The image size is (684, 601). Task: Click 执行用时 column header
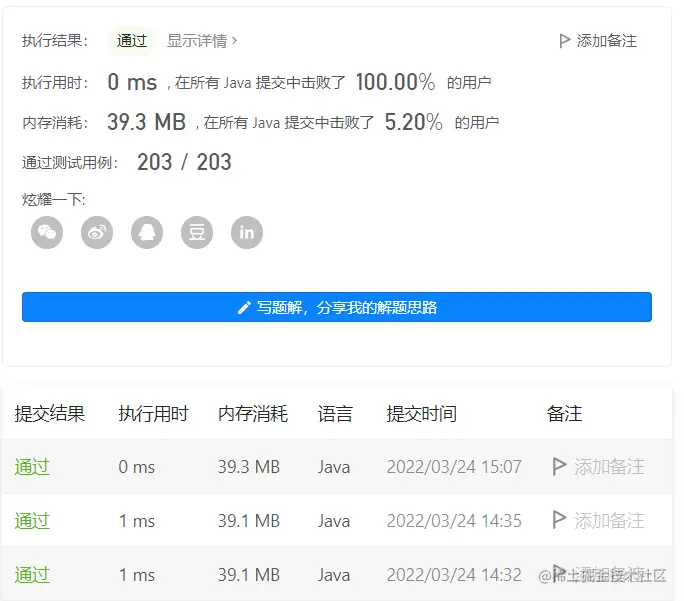[x=153, y=413]
